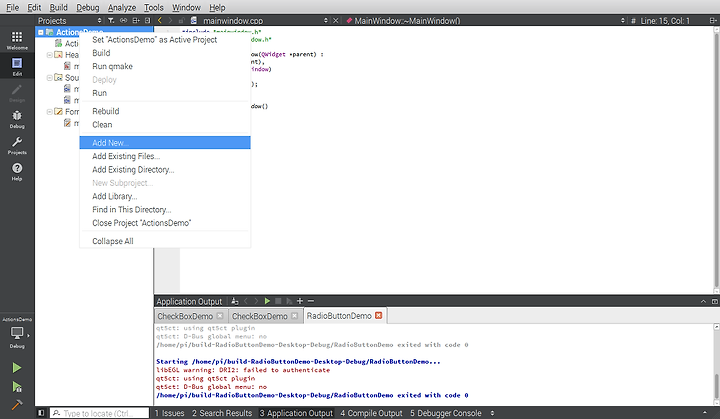Close the RadioButtonDemo output tab
Image resolution: width=720 pixels, height=419 pixels.
coord(378,316)
